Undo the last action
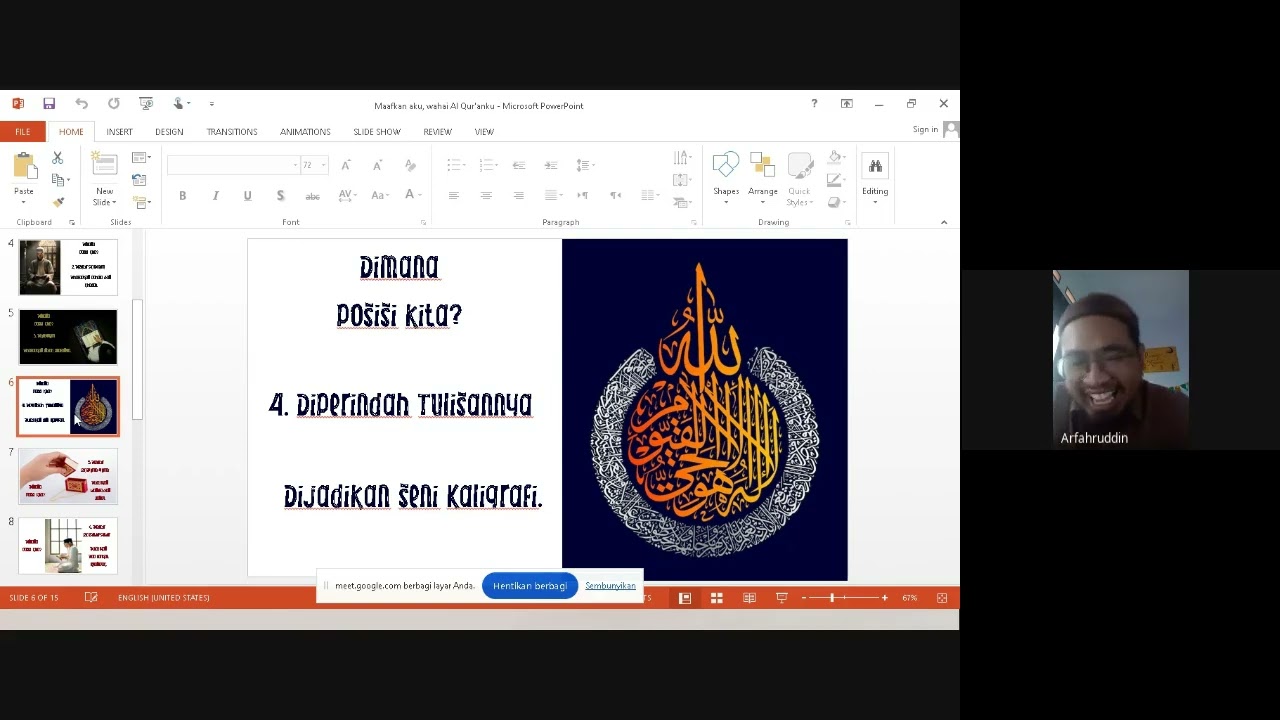Image resolution: width=1280 pixels, height=720 pixels. [x=81, y=104]
